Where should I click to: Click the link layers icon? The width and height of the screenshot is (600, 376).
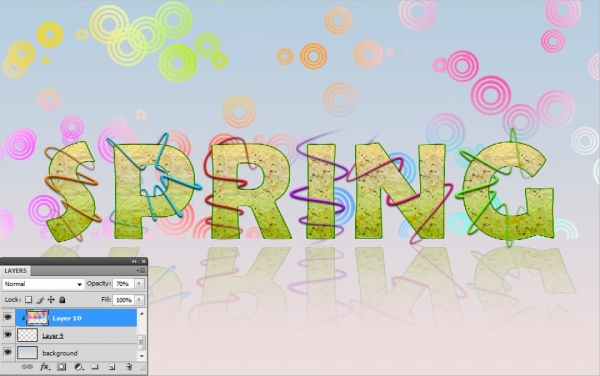(27, 367)
